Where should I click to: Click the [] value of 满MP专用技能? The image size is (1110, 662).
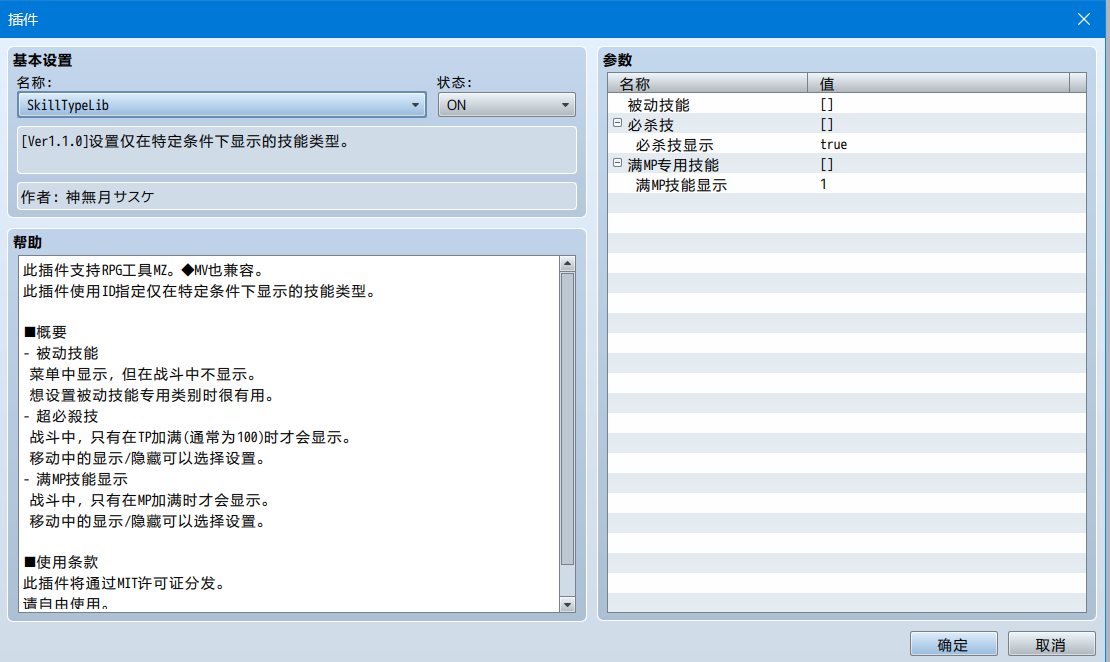(x=826, y=164)
